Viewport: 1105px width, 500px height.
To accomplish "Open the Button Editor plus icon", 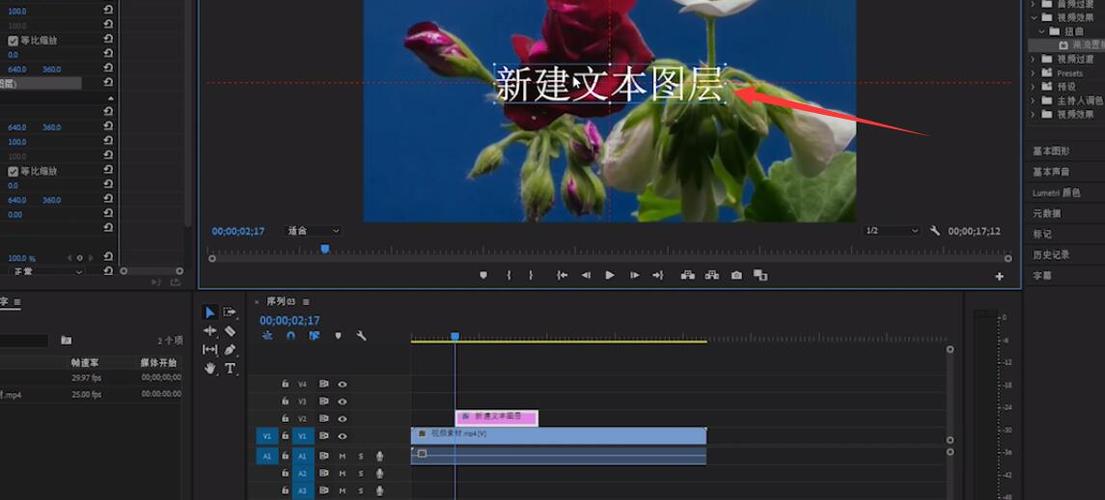I will click(999, 277).
